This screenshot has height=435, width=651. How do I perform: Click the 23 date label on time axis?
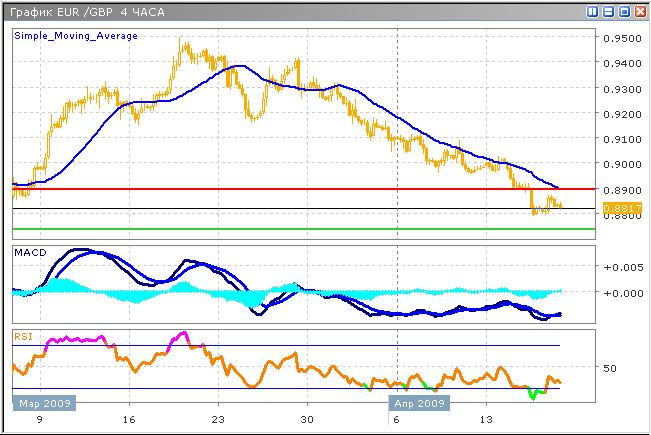point(218,421)
